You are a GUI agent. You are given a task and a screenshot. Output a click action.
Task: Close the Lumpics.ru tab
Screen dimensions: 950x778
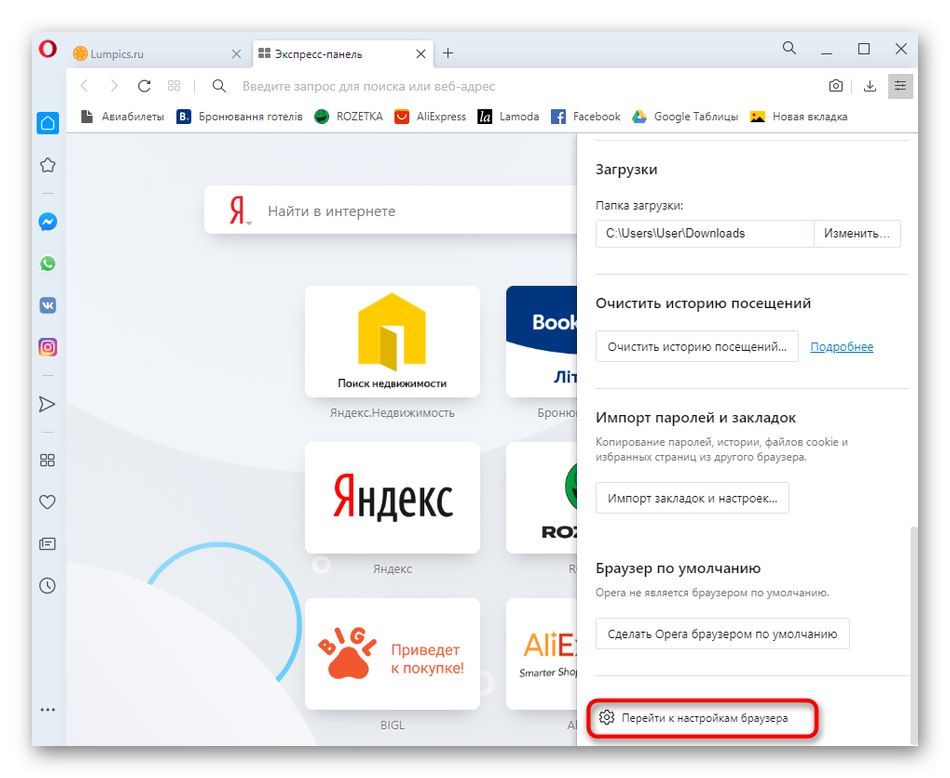(x=236, y=54)
